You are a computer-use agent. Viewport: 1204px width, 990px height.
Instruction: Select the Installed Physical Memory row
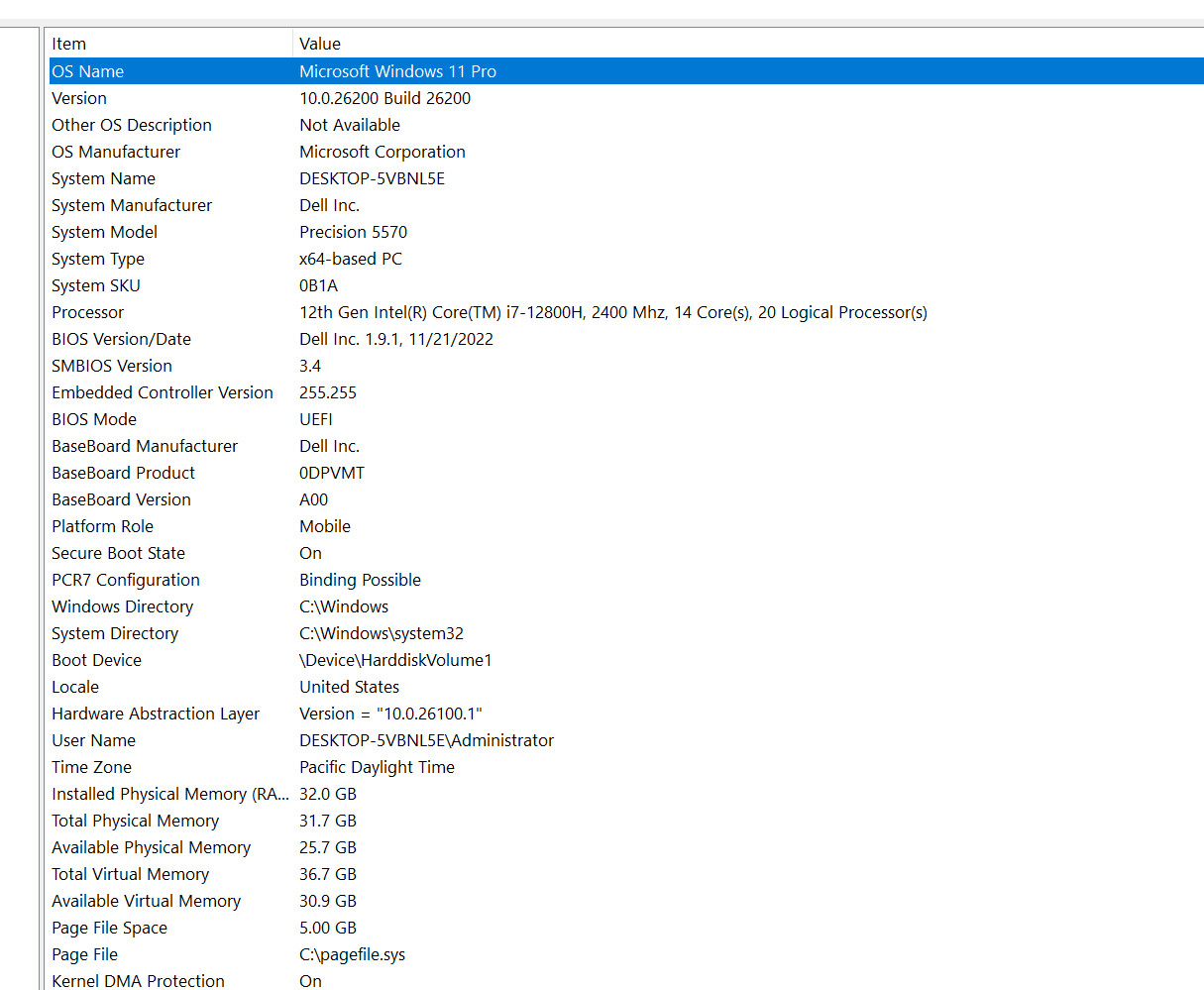pyautogui.click(x=626, y=794)
